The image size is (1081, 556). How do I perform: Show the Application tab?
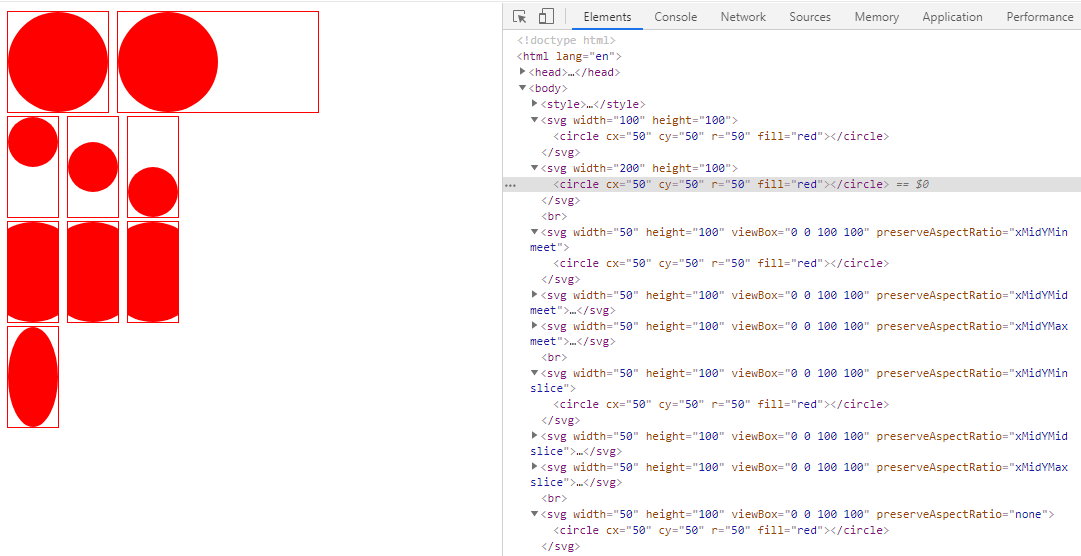tap(952, 17)
